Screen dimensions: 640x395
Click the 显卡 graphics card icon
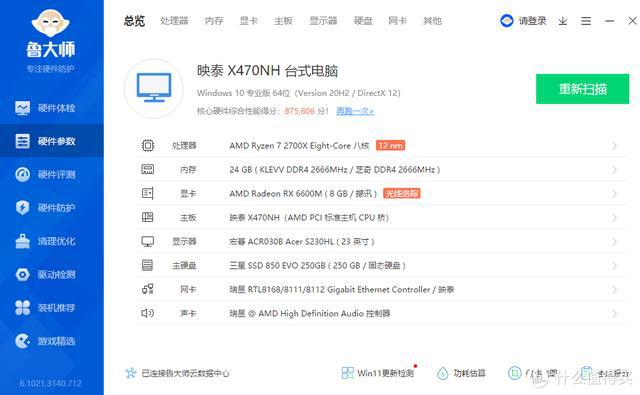pos(148,193)
